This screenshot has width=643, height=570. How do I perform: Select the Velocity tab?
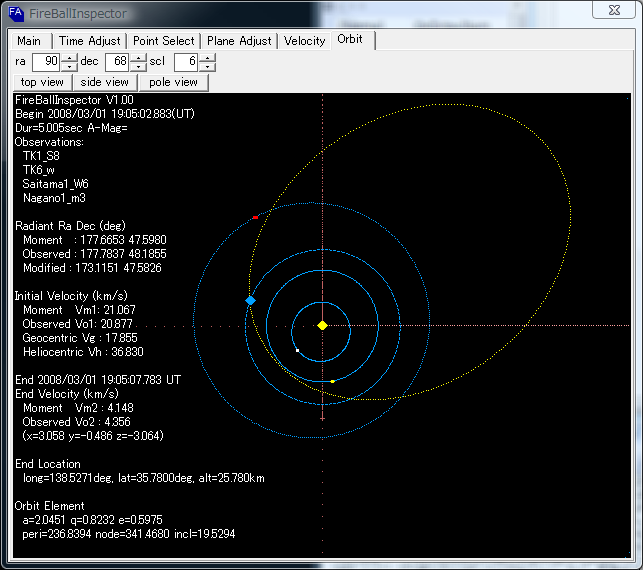[305, 41]
